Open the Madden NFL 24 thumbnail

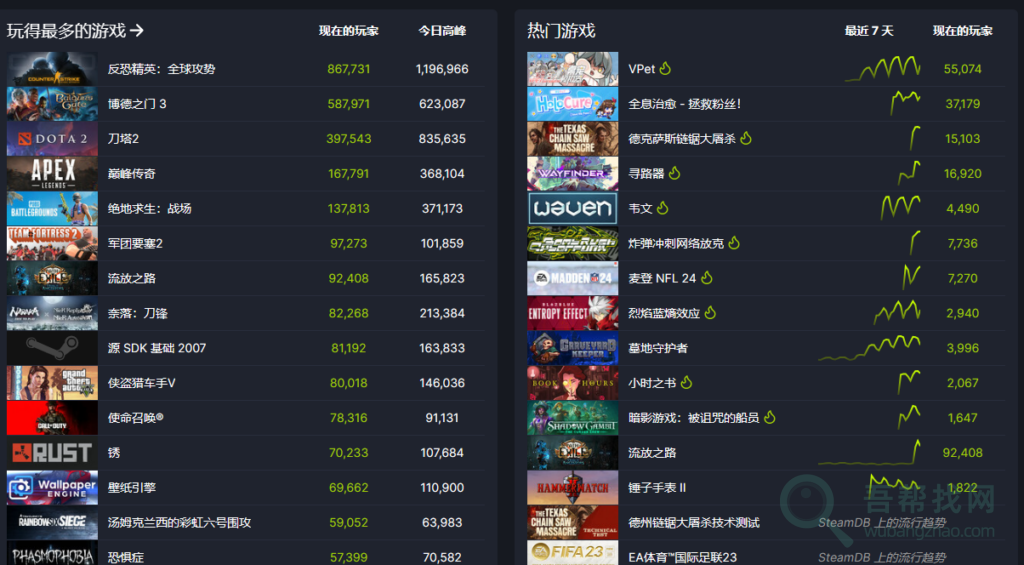coord(573,278)
